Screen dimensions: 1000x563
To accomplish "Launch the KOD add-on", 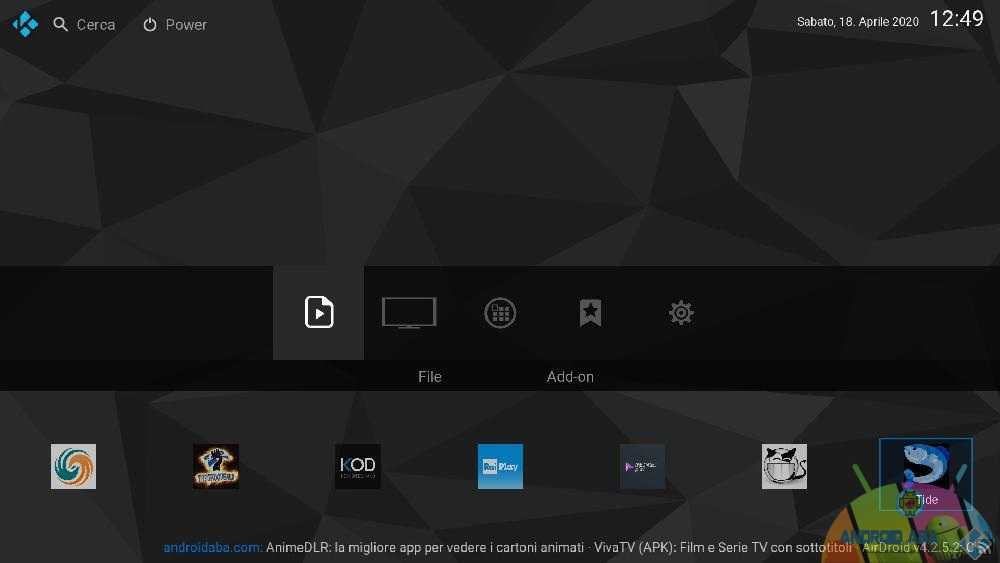I will [x=358, y=467].
